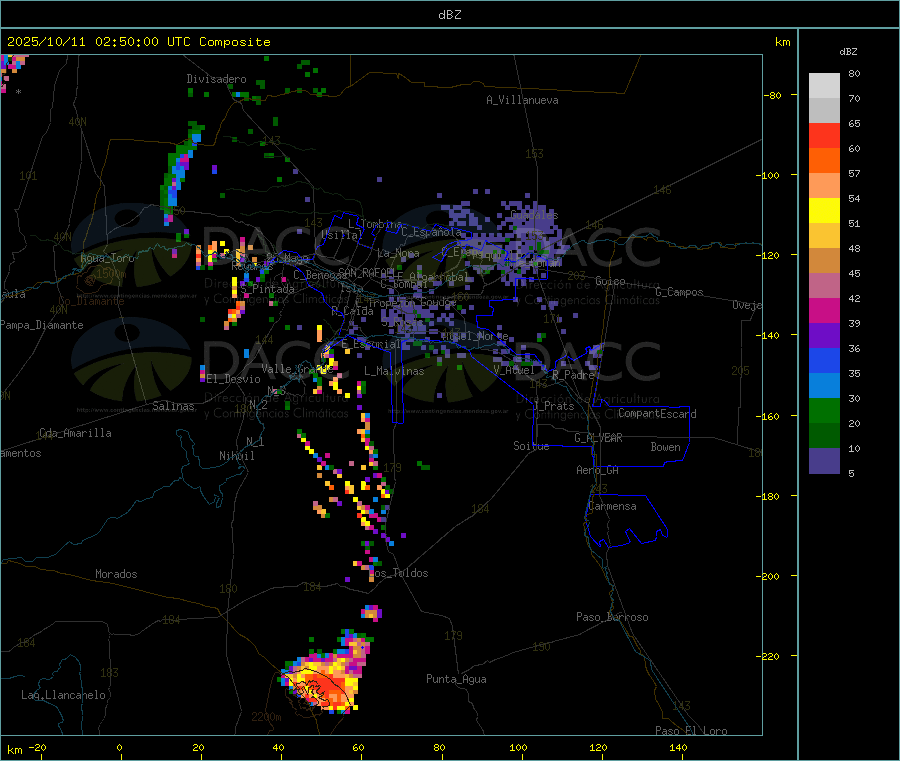
Task: Select the 'CompantEscard' map label
Action: (x=657, y=414)
